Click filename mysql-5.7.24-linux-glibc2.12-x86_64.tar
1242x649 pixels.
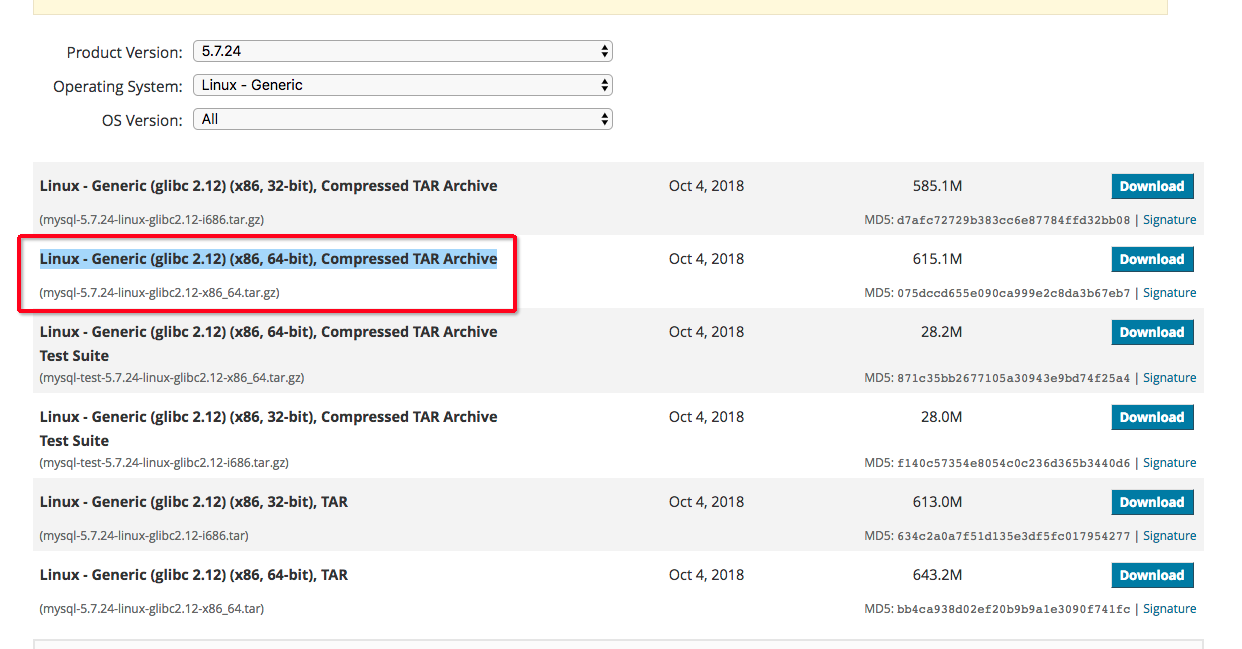tap(152, 609)
